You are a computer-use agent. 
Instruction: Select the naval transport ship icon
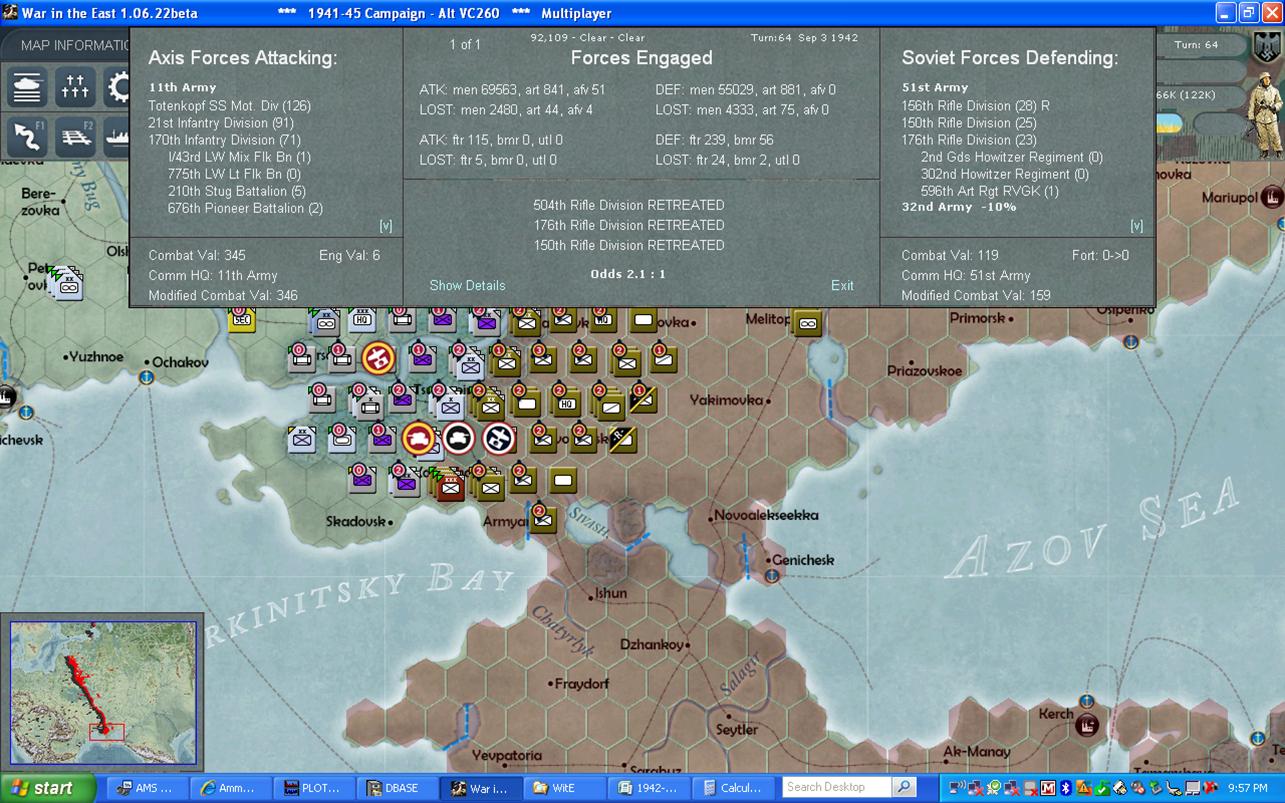tap(117, 137)
